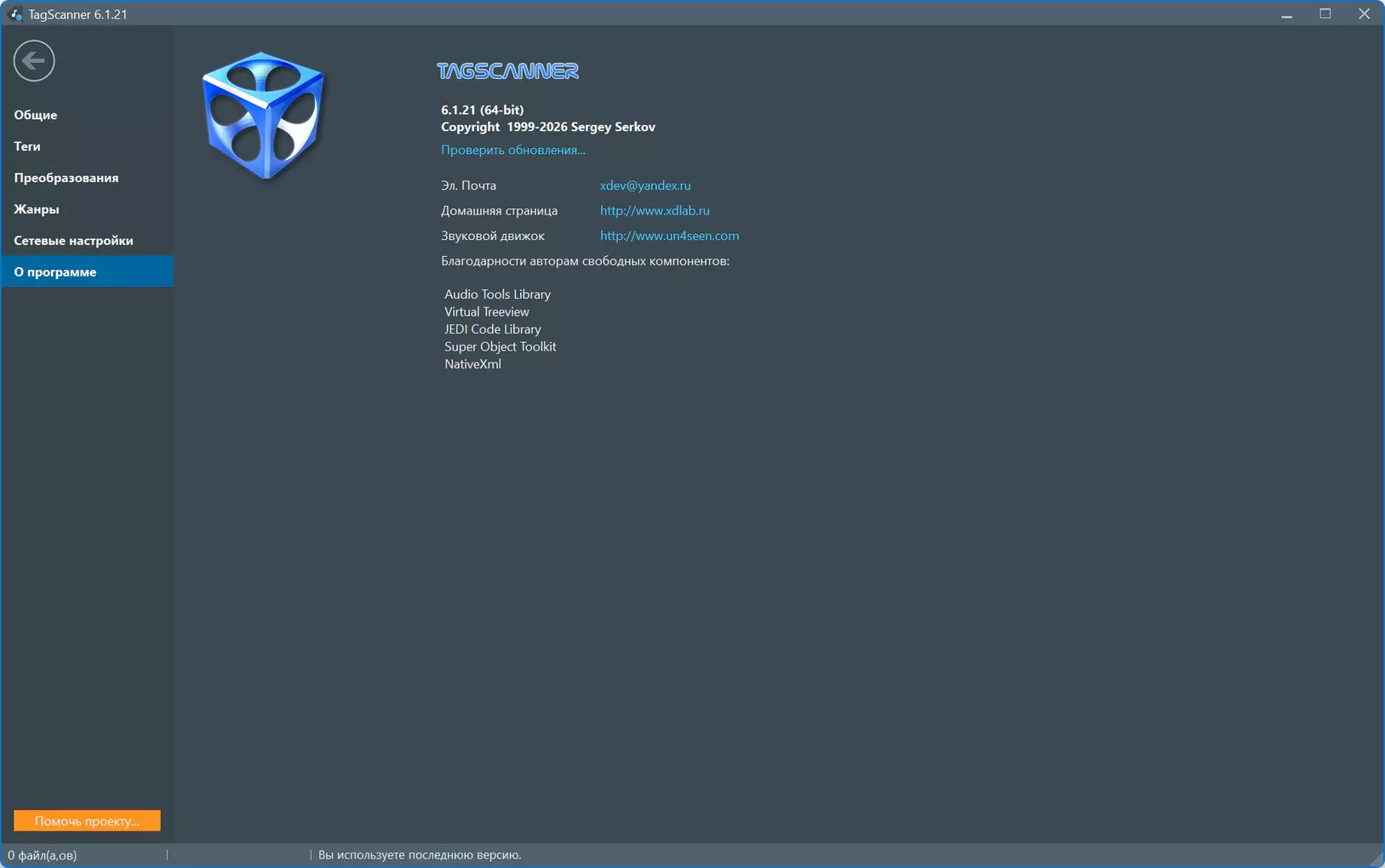Click the Домашняя страница label
The image size is (1385, 868).
click(500, 210)
